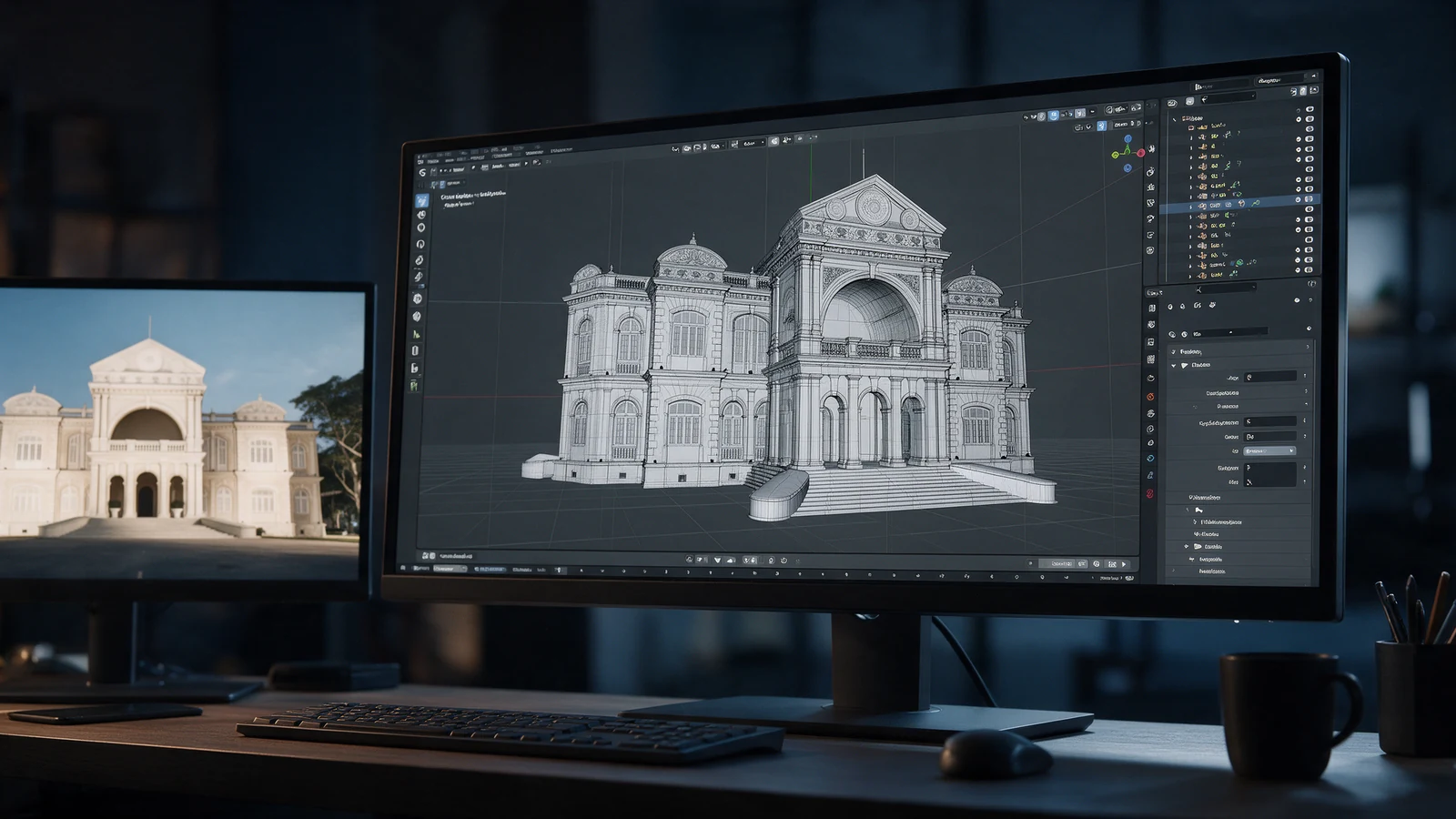Screen dimensions: 1456x819
Task: Open the light-grey dropdown in the properties panel
Action: (x=1269, y=450)
